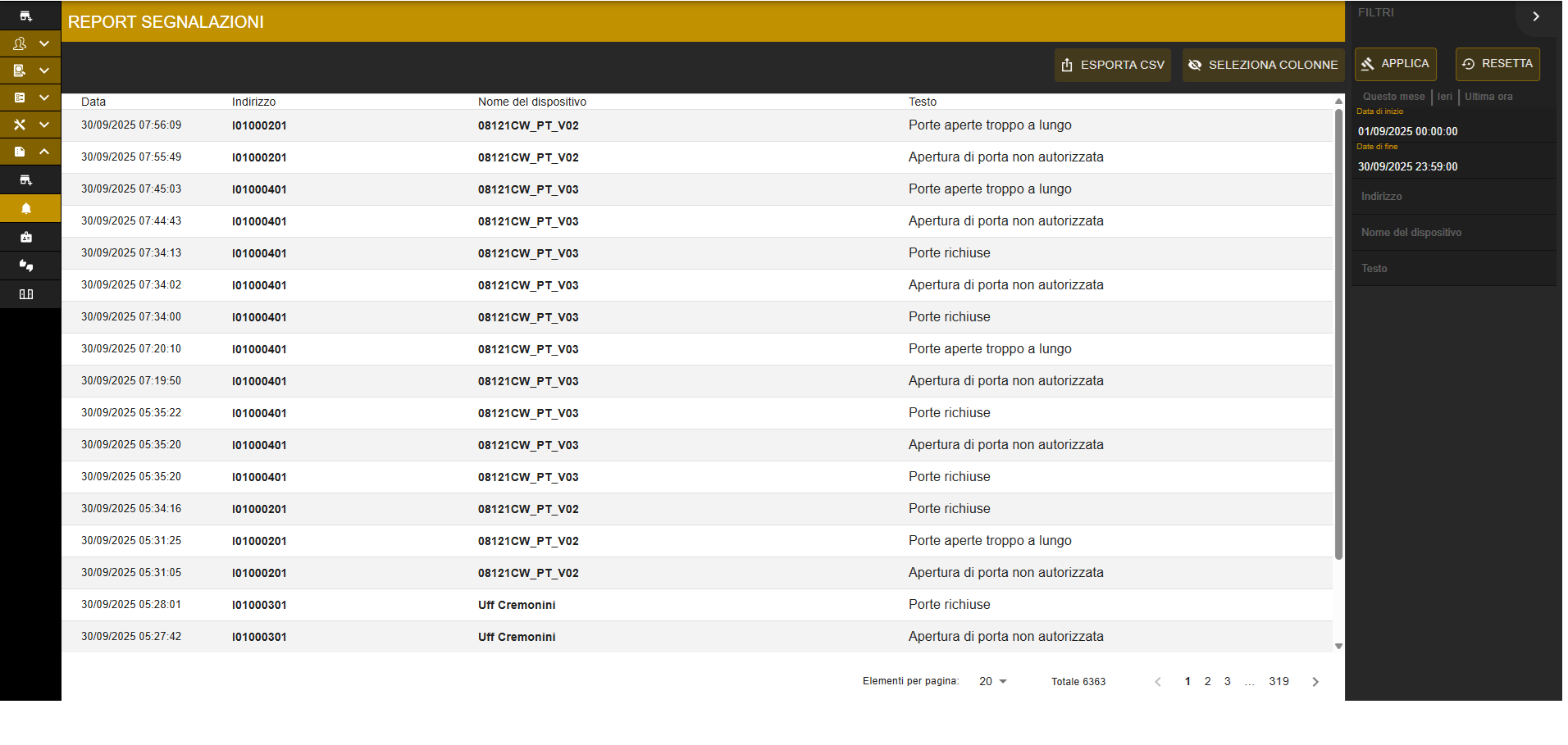Select row dated 30/09/2025 07:34:13
The image size is (1568, 745).
tap(697, 253)
